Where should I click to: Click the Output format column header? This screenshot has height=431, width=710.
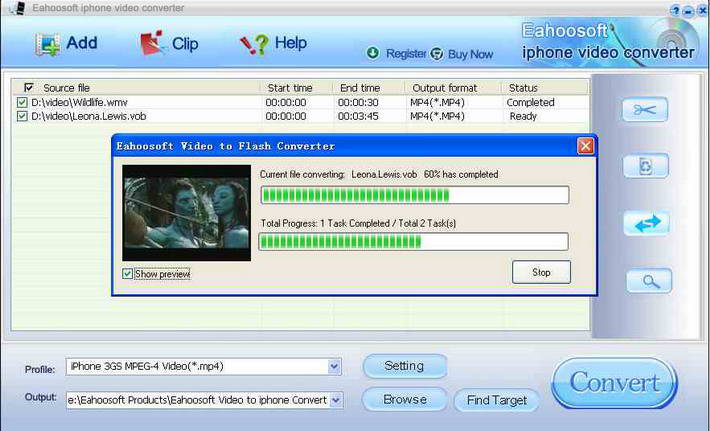[x=444, y=88]
